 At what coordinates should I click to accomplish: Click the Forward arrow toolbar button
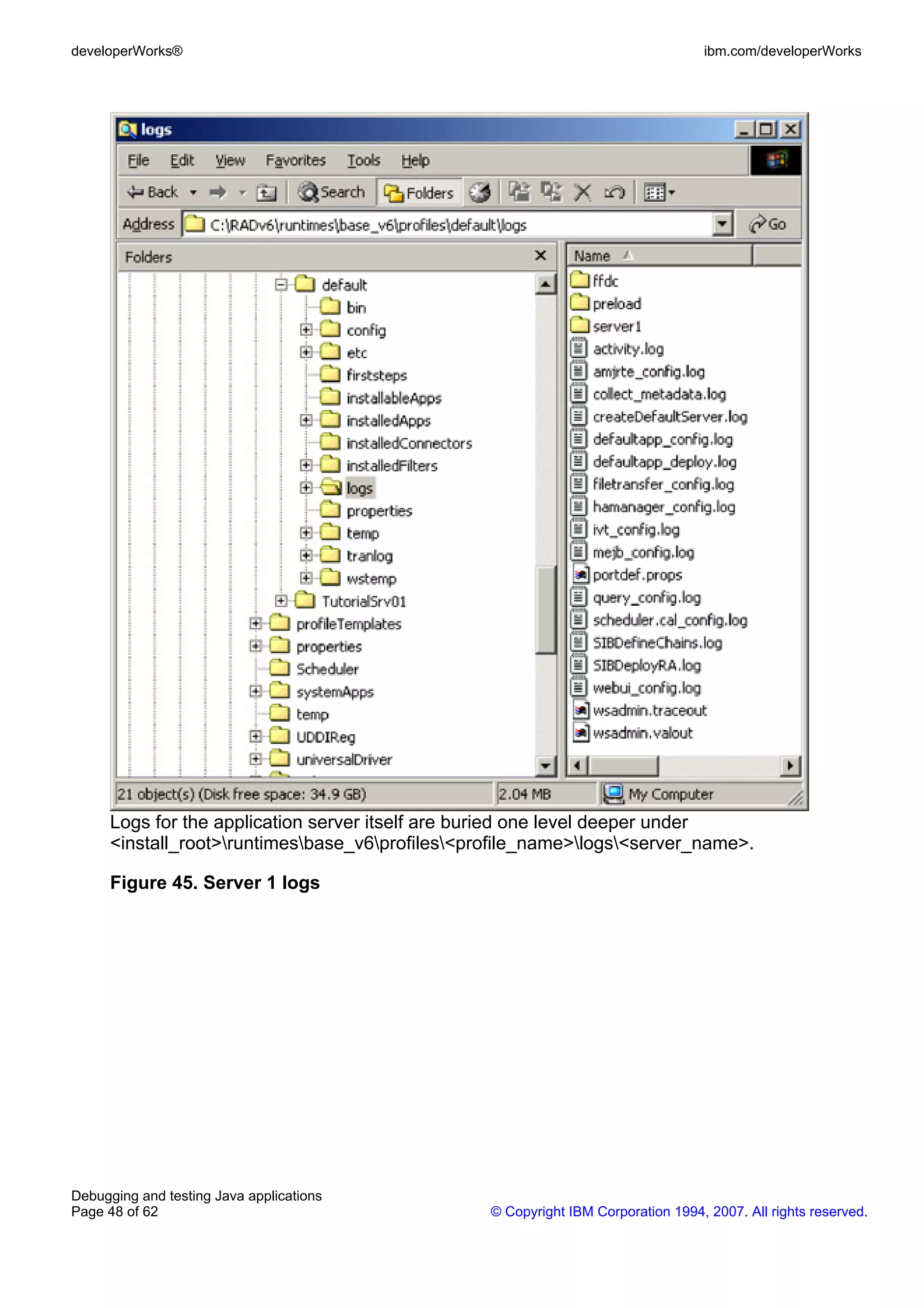[217, 193]
